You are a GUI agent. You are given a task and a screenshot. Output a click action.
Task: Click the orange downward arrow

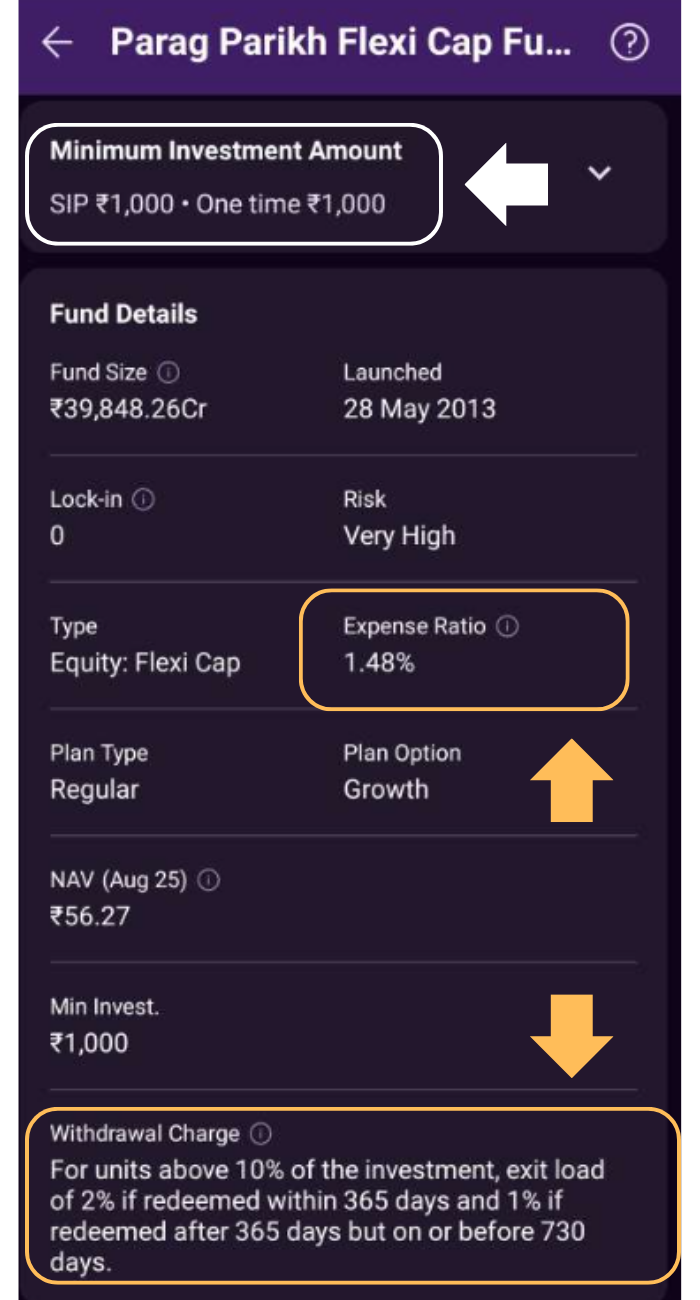570,1035
